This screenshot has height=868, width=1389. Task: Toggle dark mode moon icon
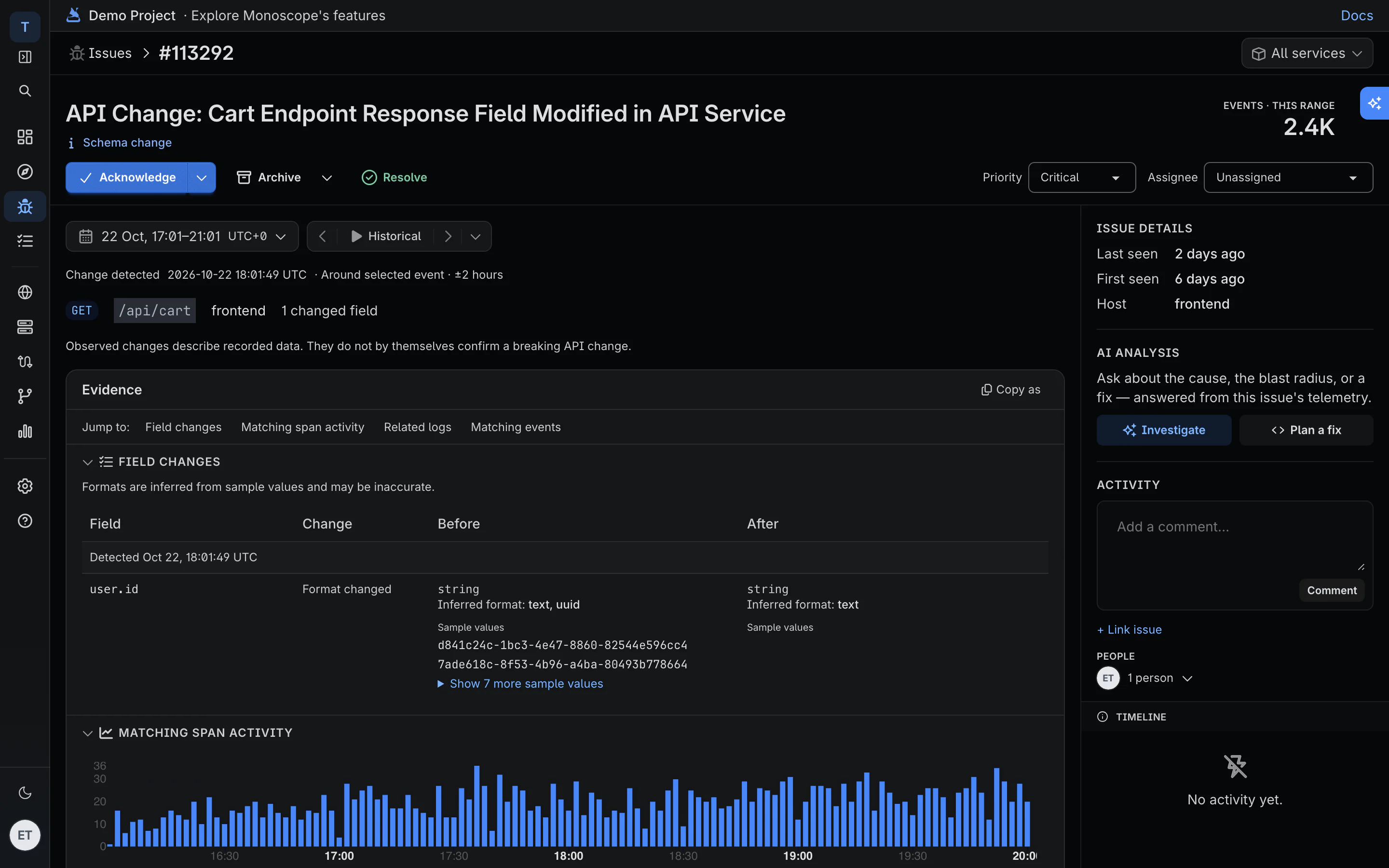(25, 793)
